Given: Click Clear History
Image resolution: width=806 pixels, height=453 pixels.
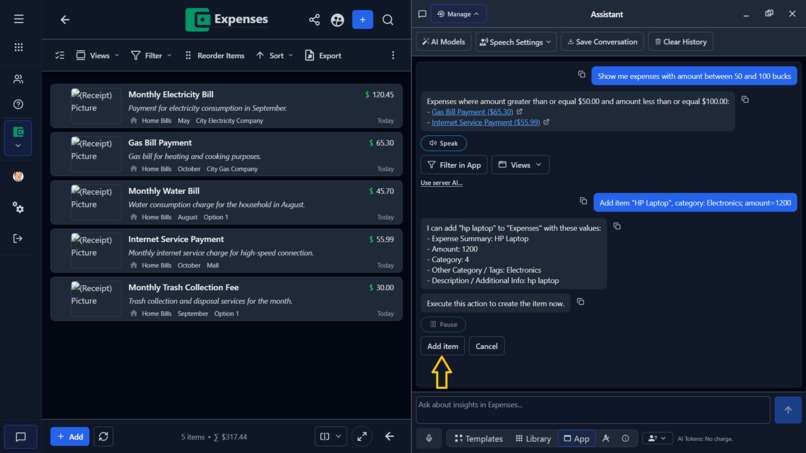Looking at the screenshot, I should (x=681, y=42).
